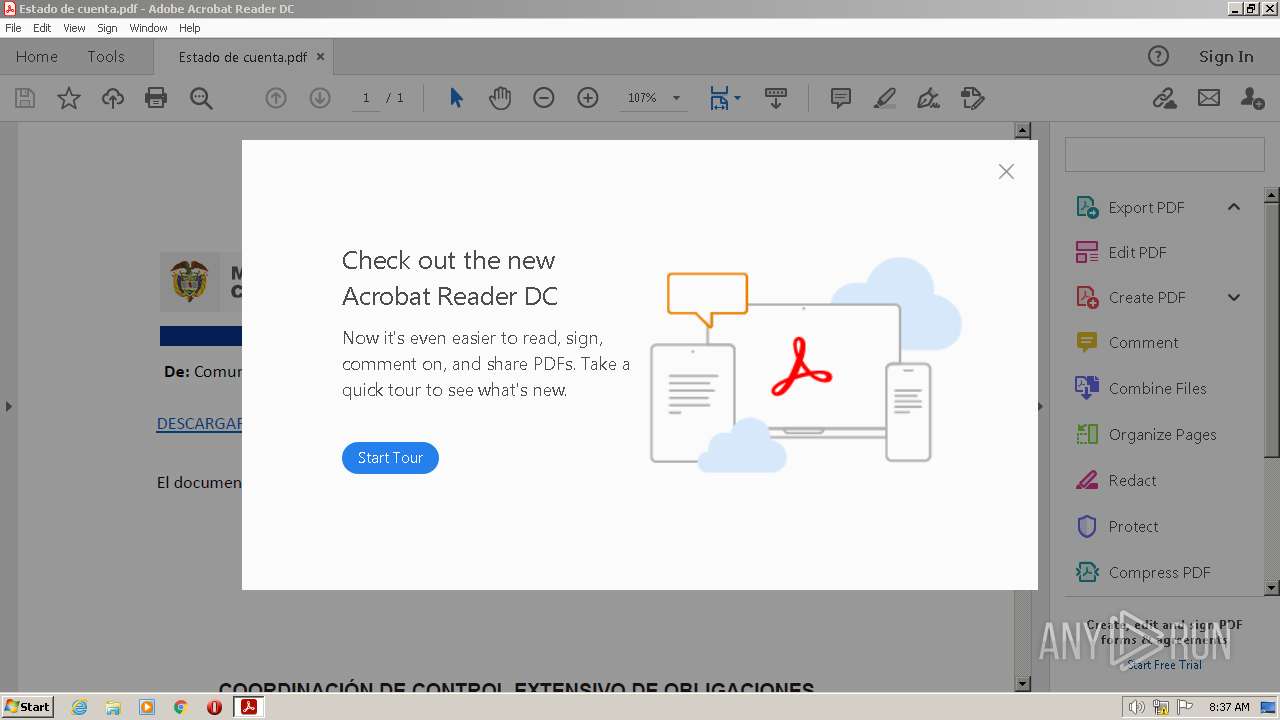Click the page number field
The image size is (1280, 720).
(x=366, y=98)
